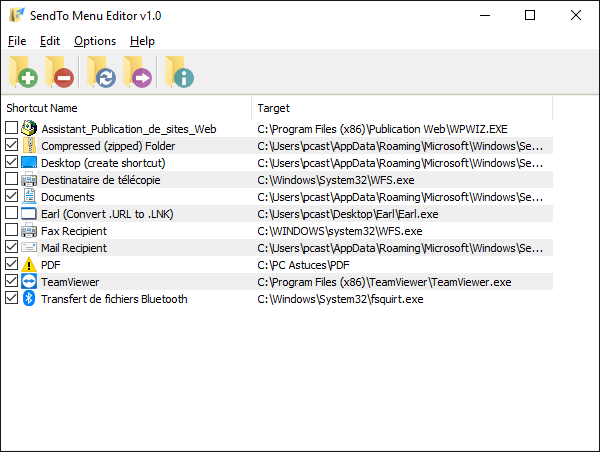600x452 pixels.
Task: Click the add shortcut folder icon with green plus
Action: tap(23, 72)
